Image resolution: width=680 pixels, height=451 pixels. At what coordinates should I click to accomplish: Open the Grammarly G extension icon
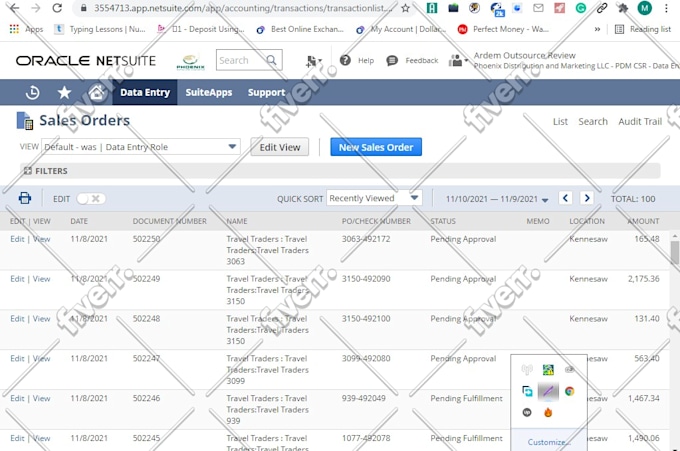tap(581, 8)
